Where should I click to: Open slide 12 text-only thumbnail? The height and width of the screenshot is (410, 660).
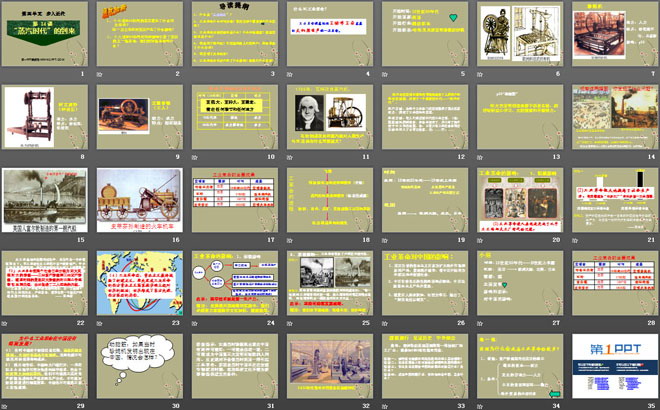tap(425, 117)
